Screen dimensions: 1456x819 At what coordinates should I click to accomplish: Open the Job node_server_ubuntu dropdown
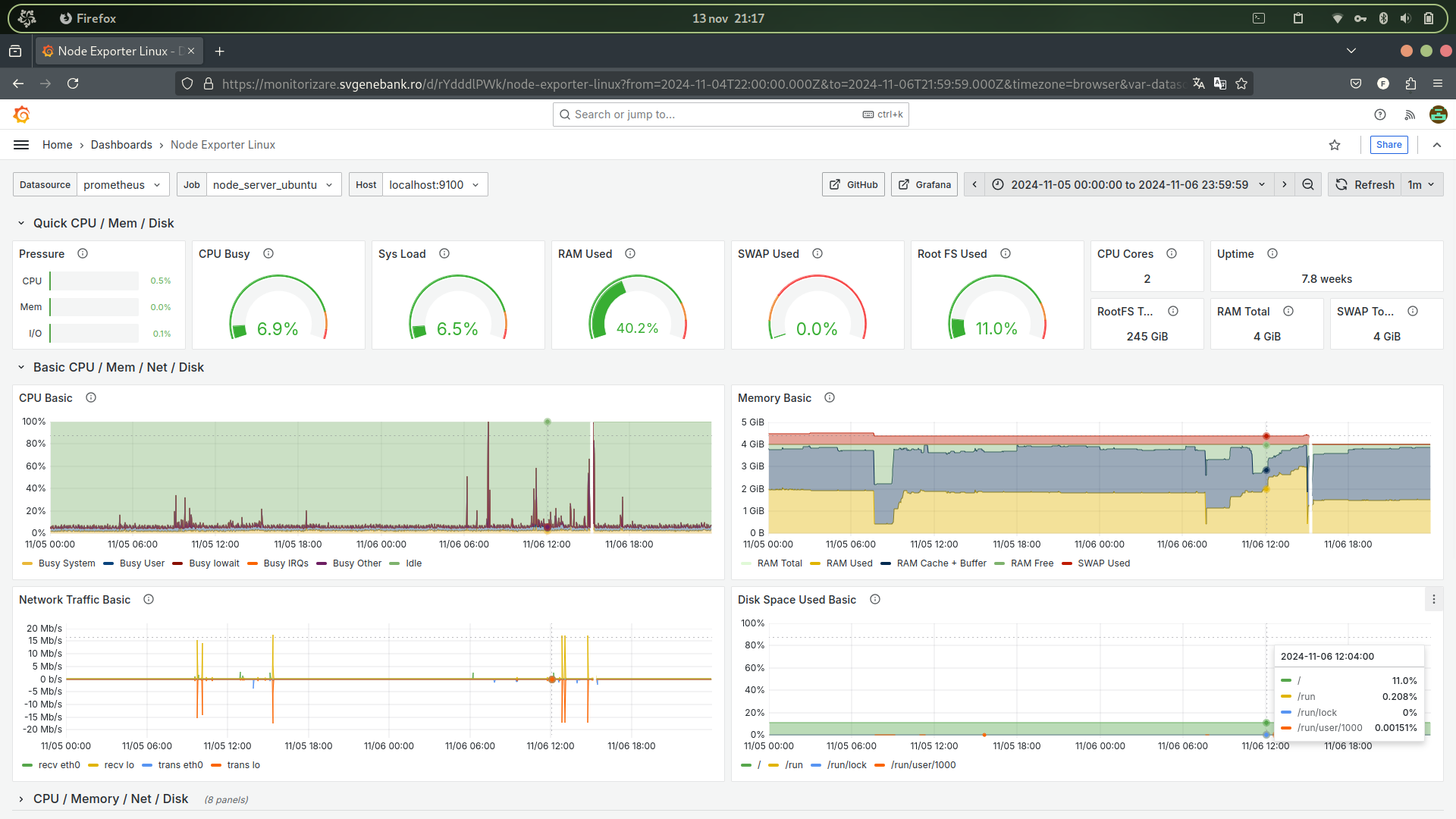point(274,184)
